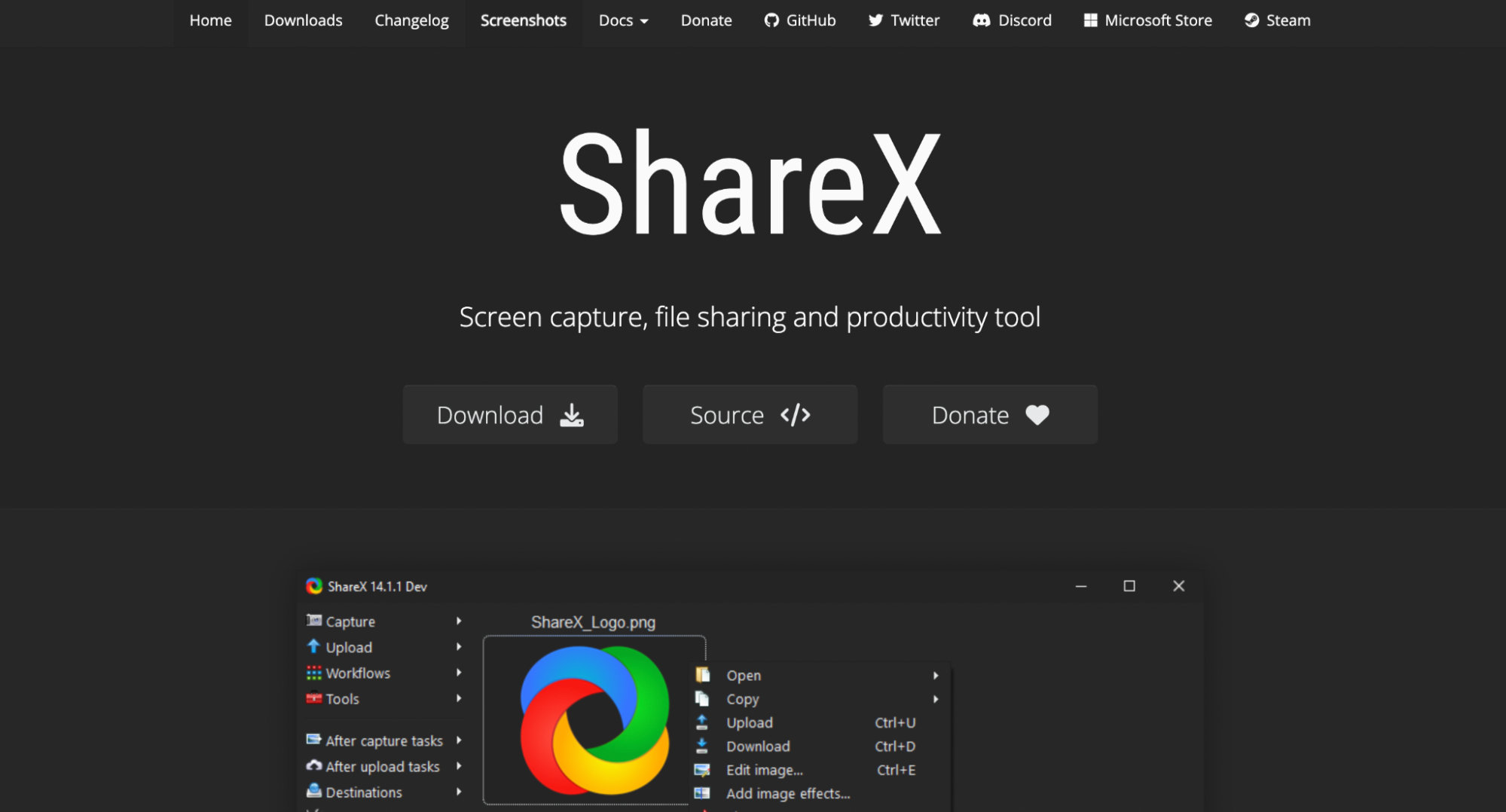
Task: Click the Edit image icon in the context menu
Action: tap(702, 770)
